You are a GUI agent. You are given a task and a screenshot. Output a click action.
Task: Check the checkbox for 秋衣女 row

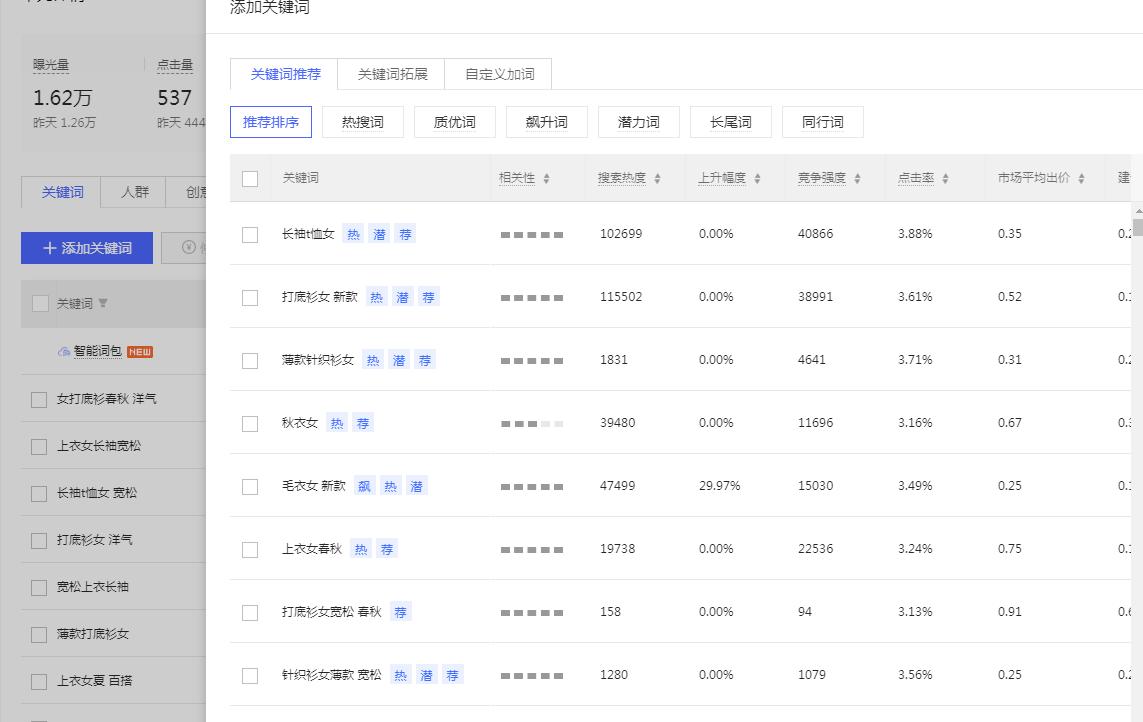250,422
